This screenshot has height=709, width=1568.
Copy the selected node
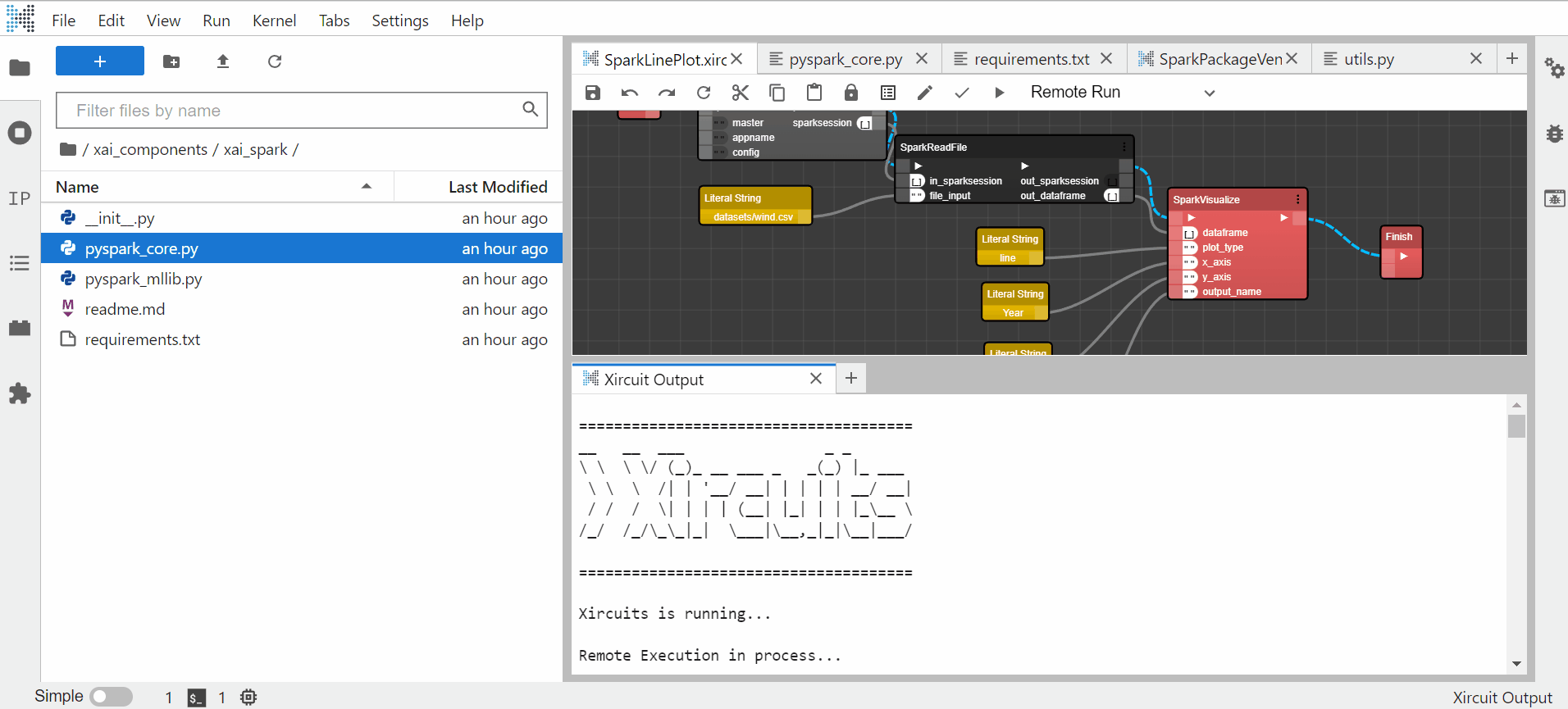pos(777,93)
